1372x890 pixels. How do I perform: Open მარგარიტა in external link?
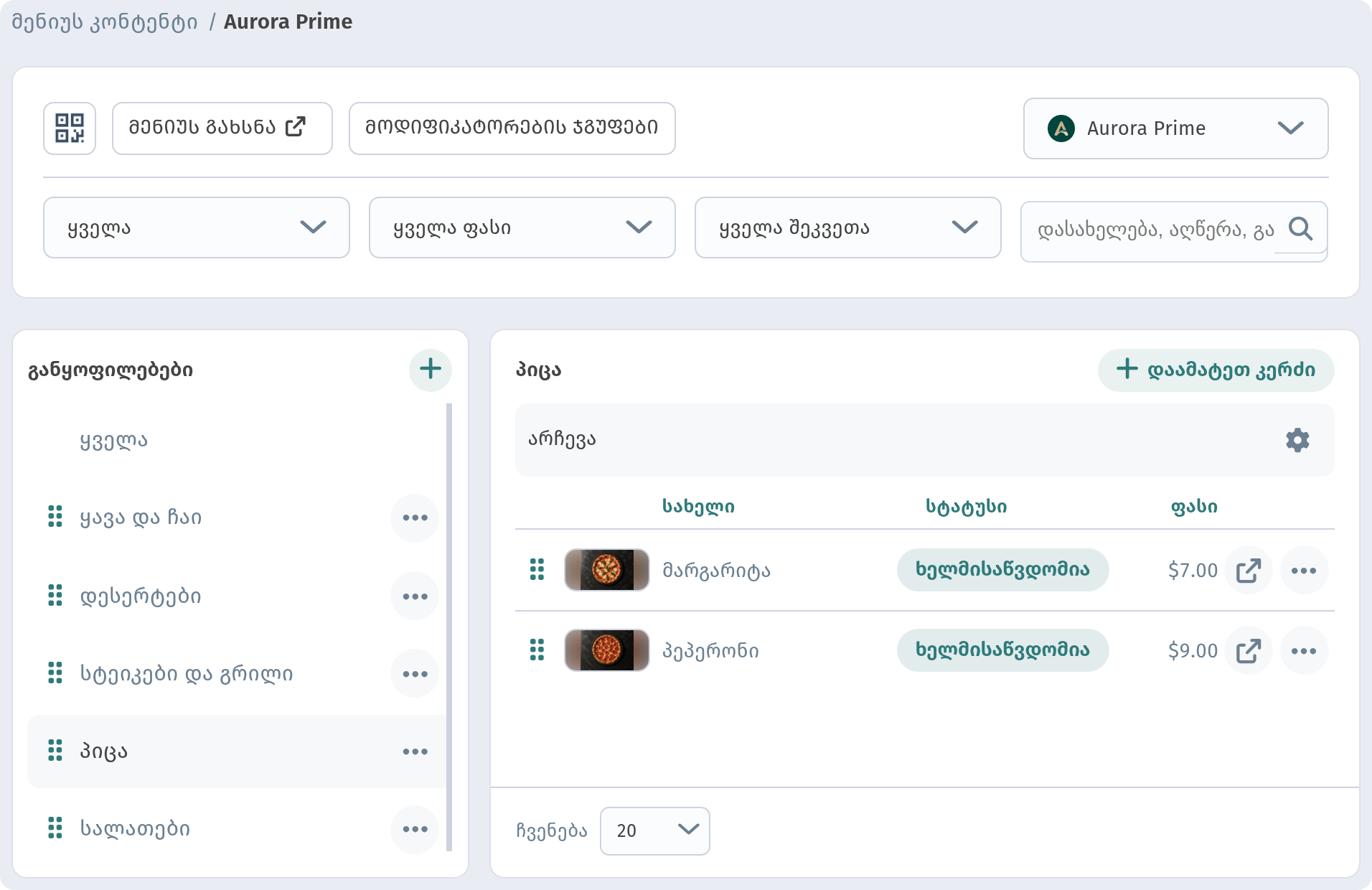click(x=1249, y=571)
